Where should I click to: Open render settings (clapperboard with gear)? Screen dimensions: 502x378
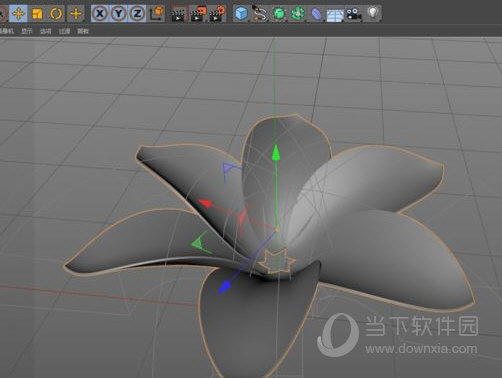(217, 14)
